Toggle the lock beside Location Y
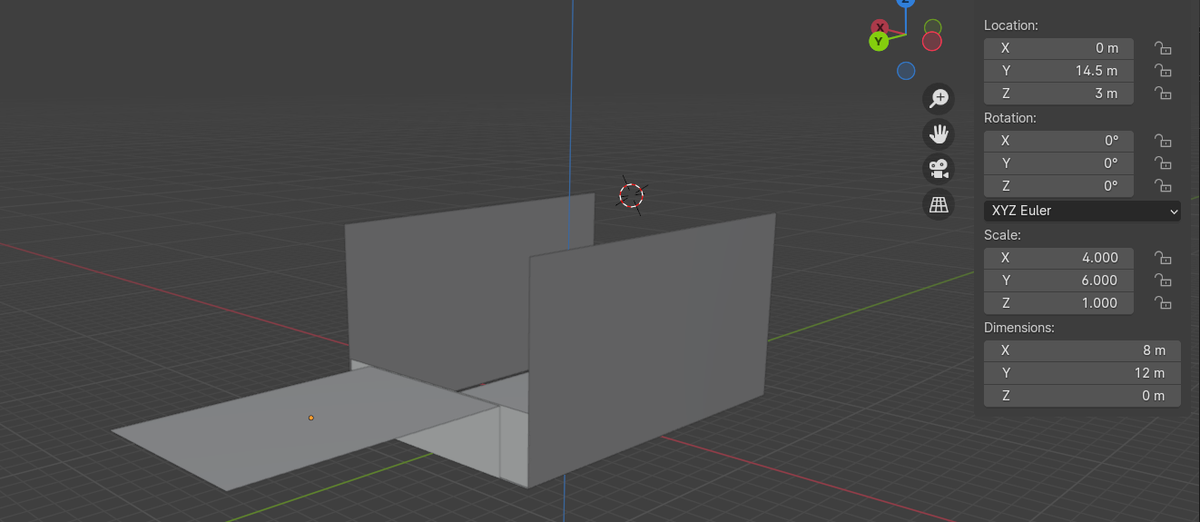This screenshot has height=522, width=1200. point(1162,71)
